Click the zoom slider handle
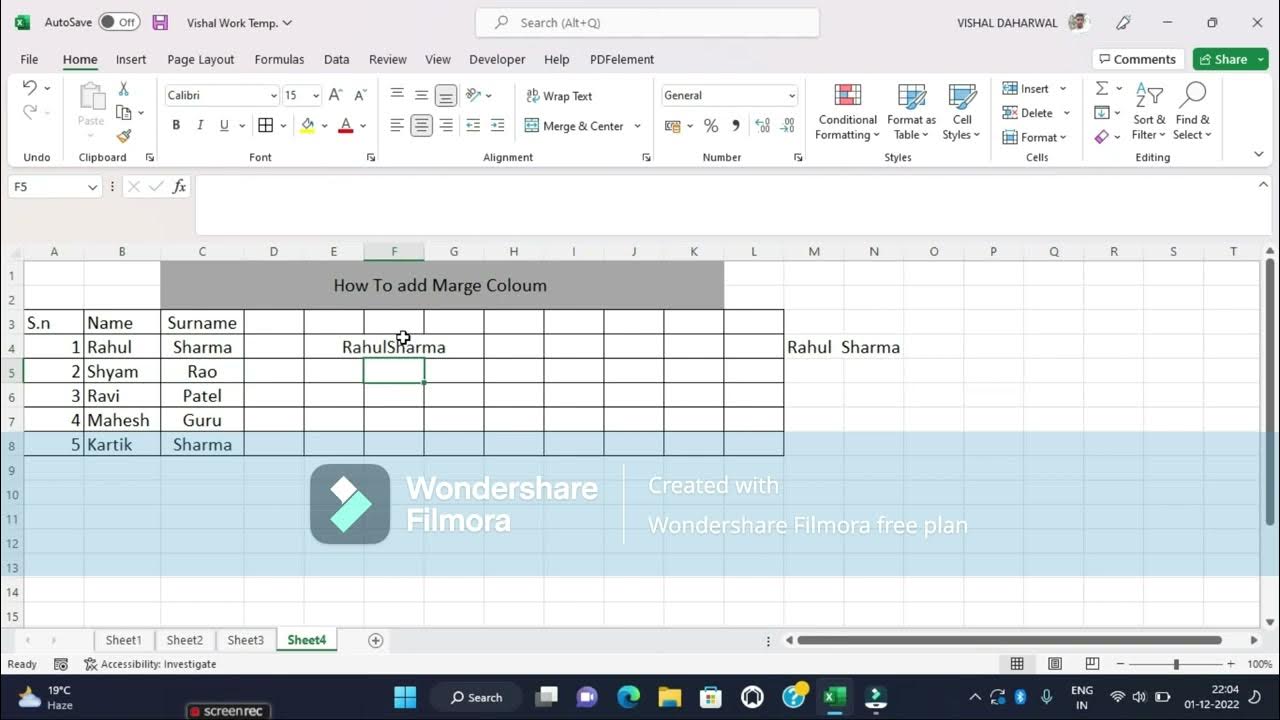Screen dimensions: 1280x720 (1176, 664)
